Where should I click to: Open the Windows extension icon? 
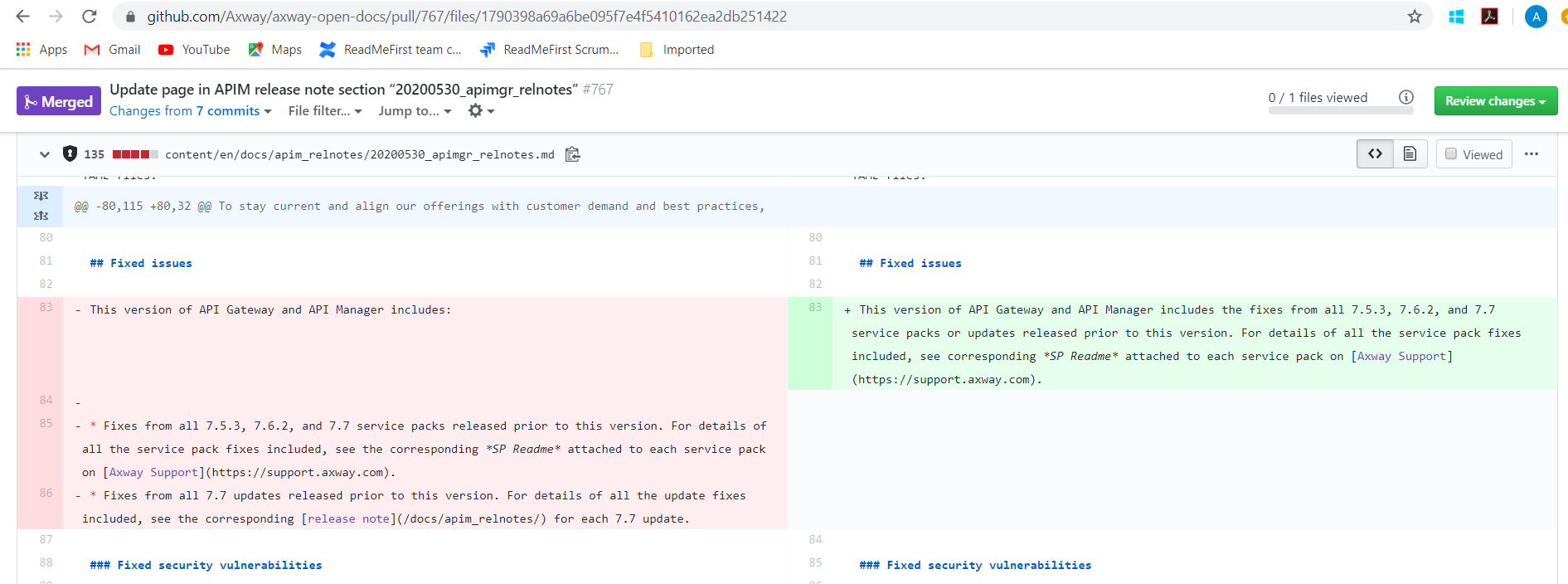(x=1456, y=17)
